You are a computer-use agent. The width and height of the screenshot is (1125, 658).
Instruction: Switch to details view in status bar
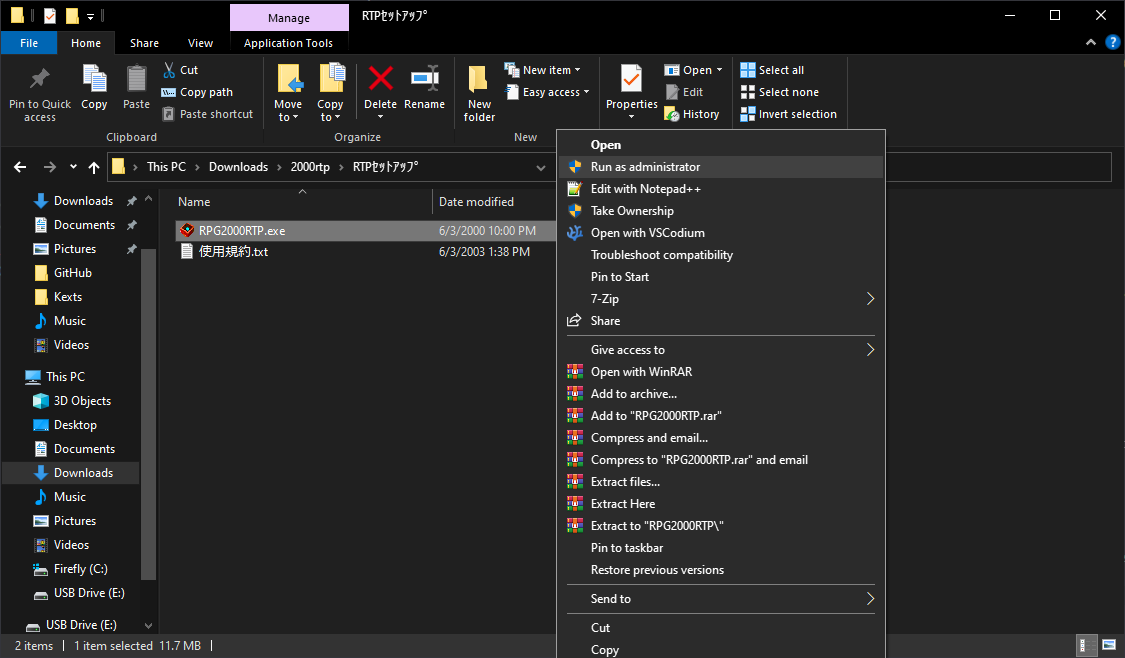(x=1086, y=645)
